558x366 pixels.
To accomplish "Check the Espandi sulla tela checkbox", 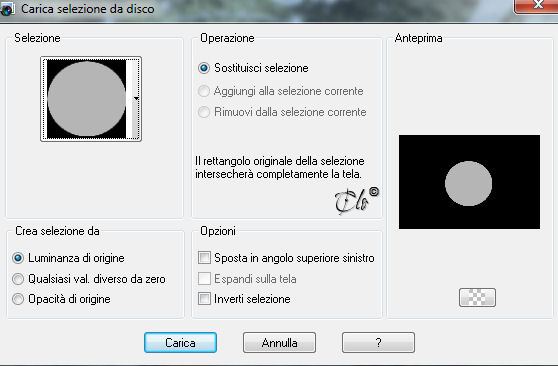I will [x=204, y=278].
